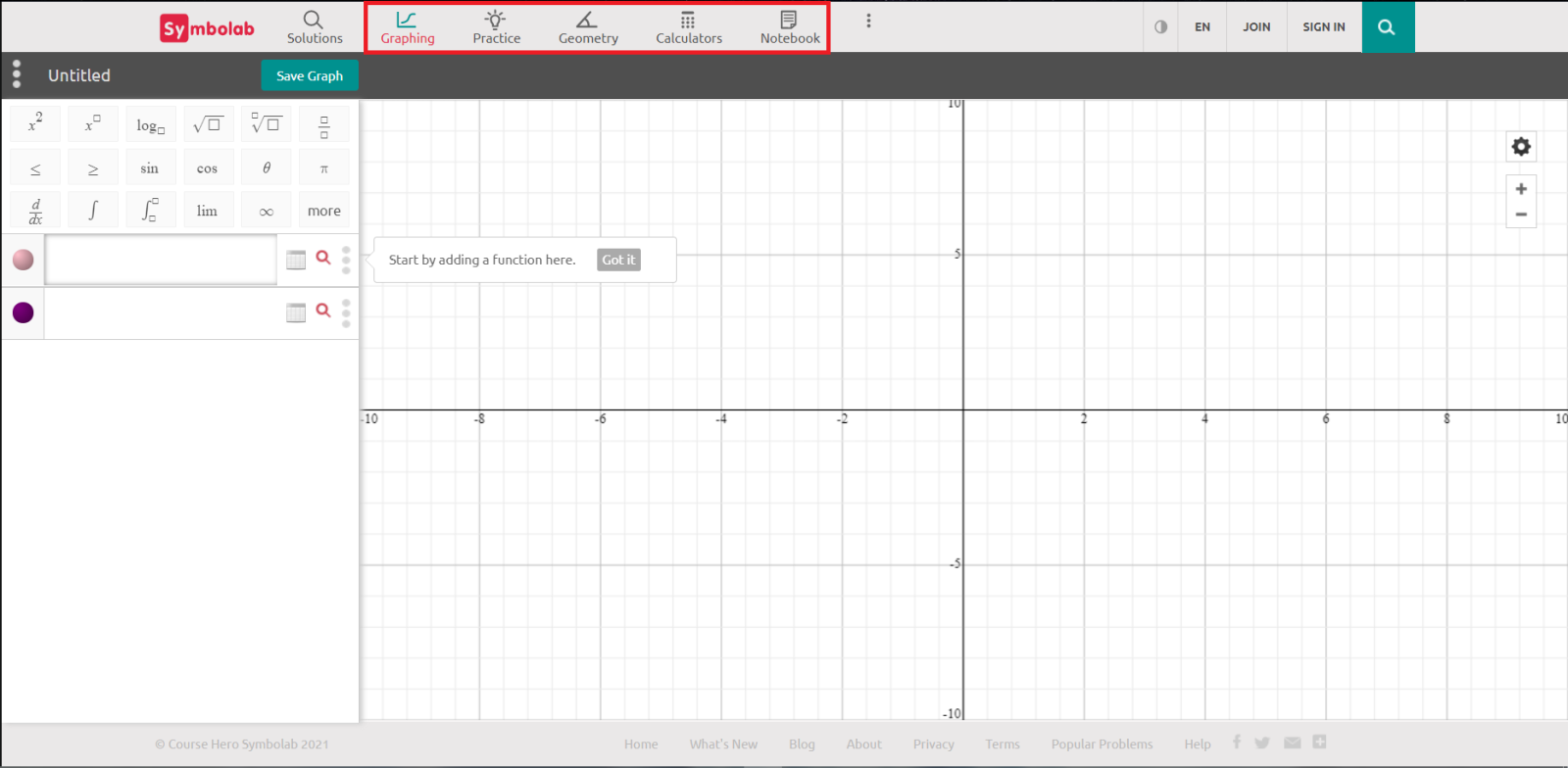
Task: Open the Notebook section
Action: (790, 27)
